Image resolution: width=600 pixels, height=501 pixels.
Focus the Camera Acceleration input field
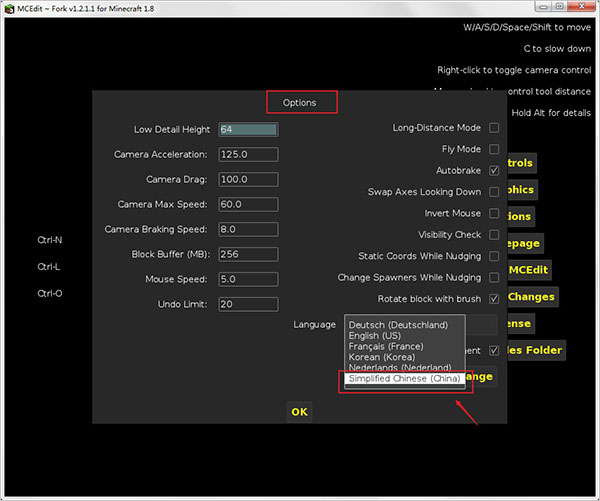point(247,154)
